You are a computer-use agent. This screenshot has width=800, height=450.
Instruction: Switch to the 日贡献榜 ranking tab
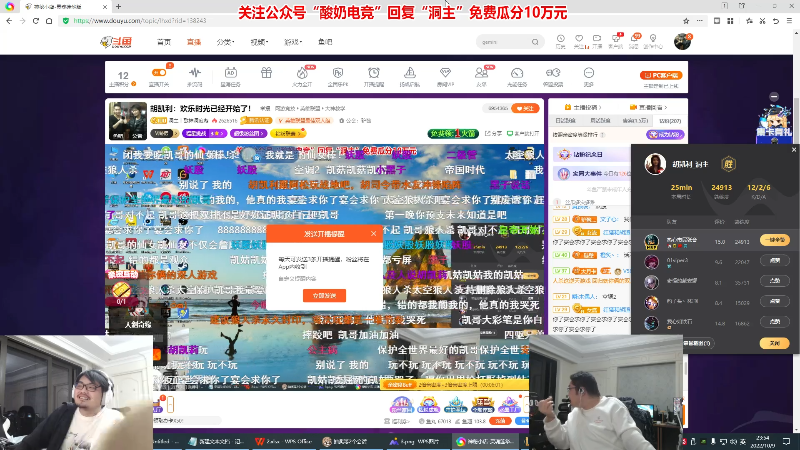(565, 121)
